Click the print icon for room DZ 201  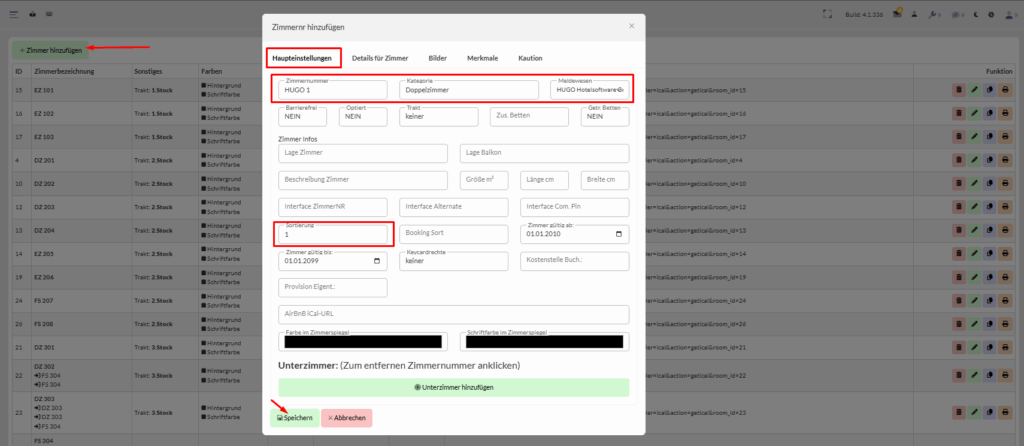coord(1004,160)
